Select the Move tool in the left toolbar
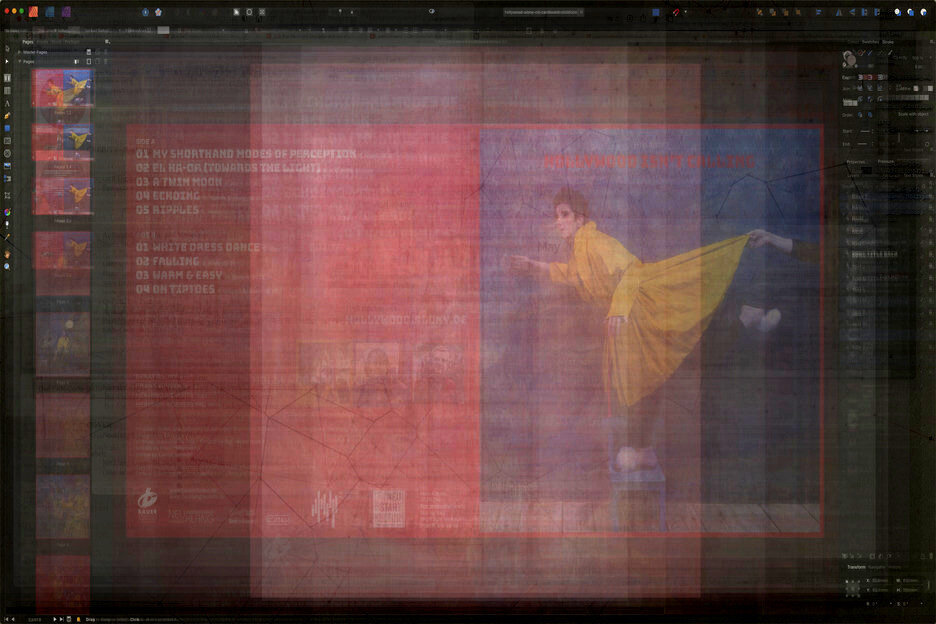Image resolution: width=936 pixels, height=624 pixels. click(7, 49)
